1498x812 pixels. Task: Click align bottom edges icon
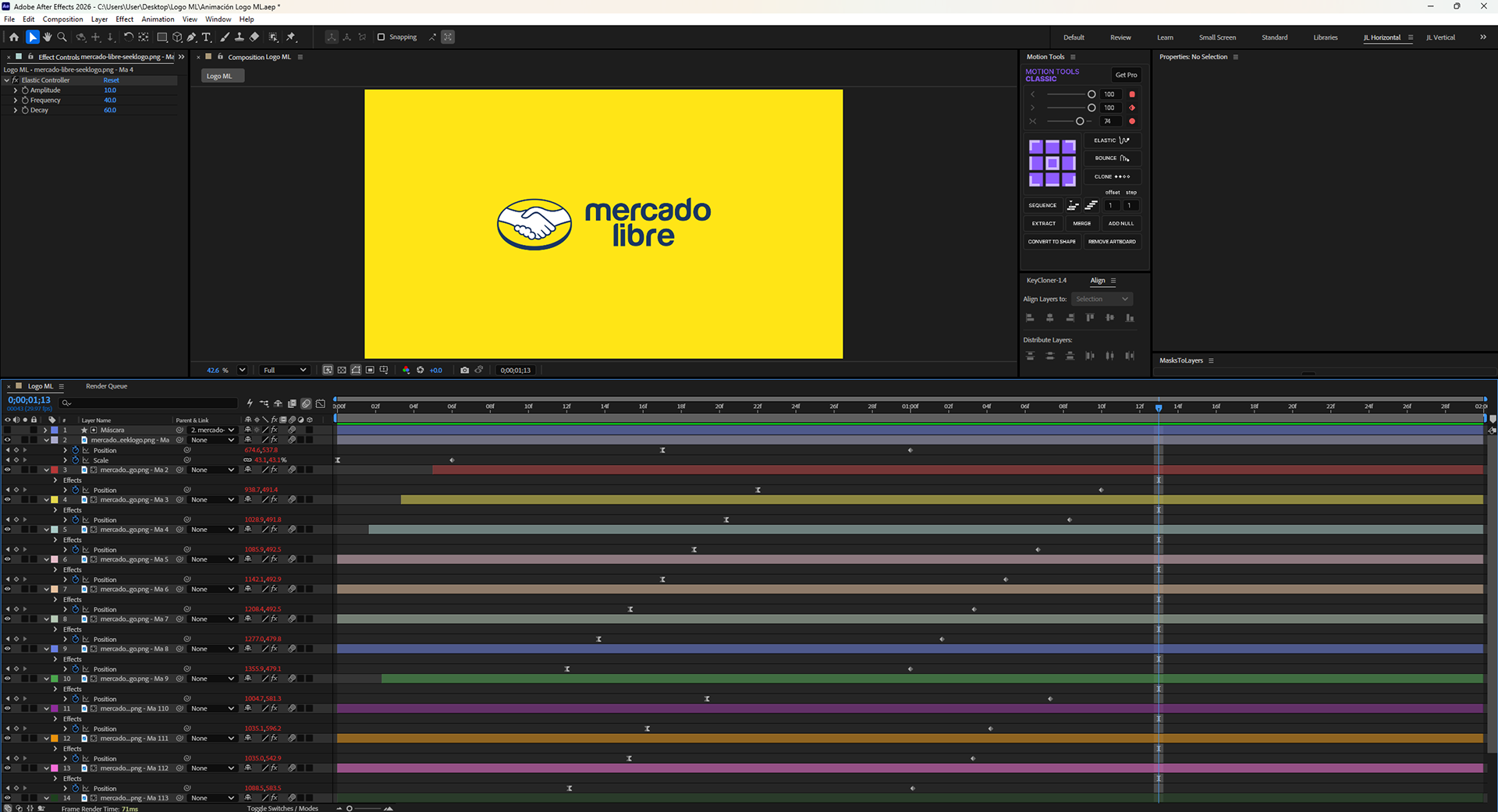coord(1130,318)
